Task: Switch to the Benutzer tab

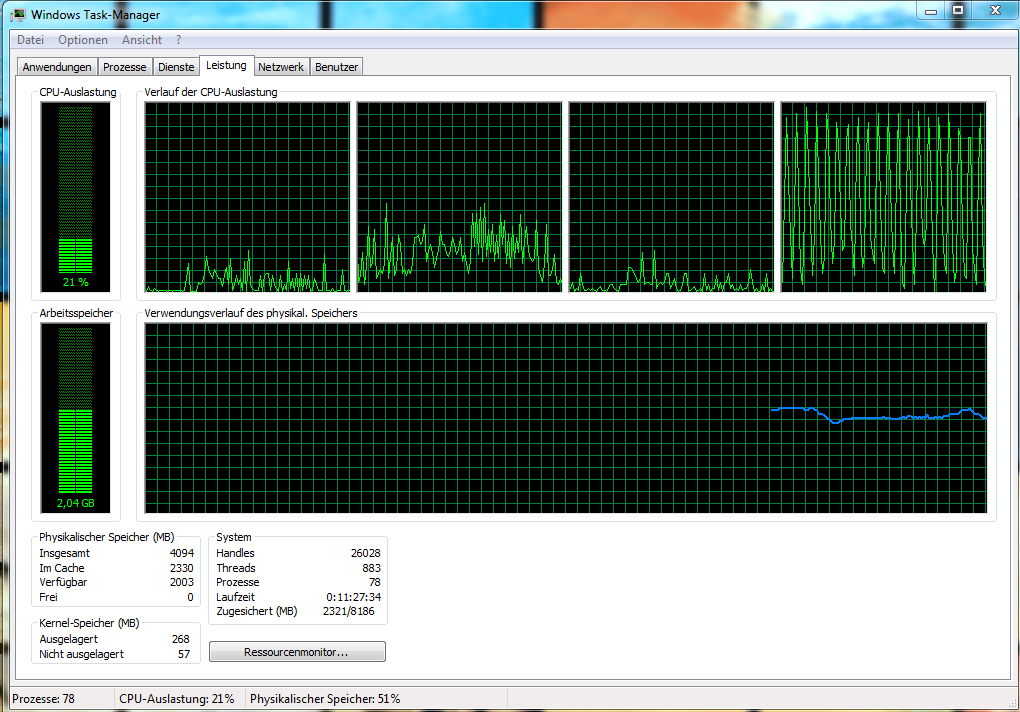Action: [336, 67]
